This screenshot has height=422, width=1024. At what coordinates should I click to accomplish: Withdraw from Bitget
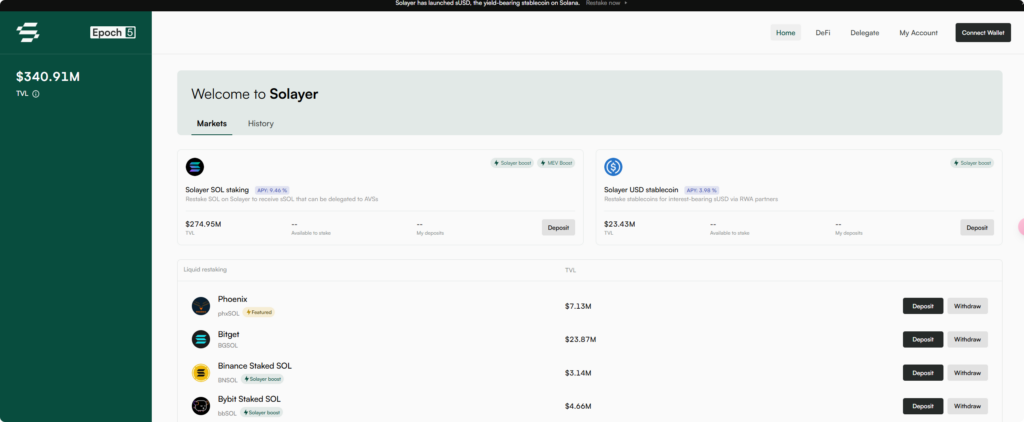pyautogui.click(x=967, y=339)
